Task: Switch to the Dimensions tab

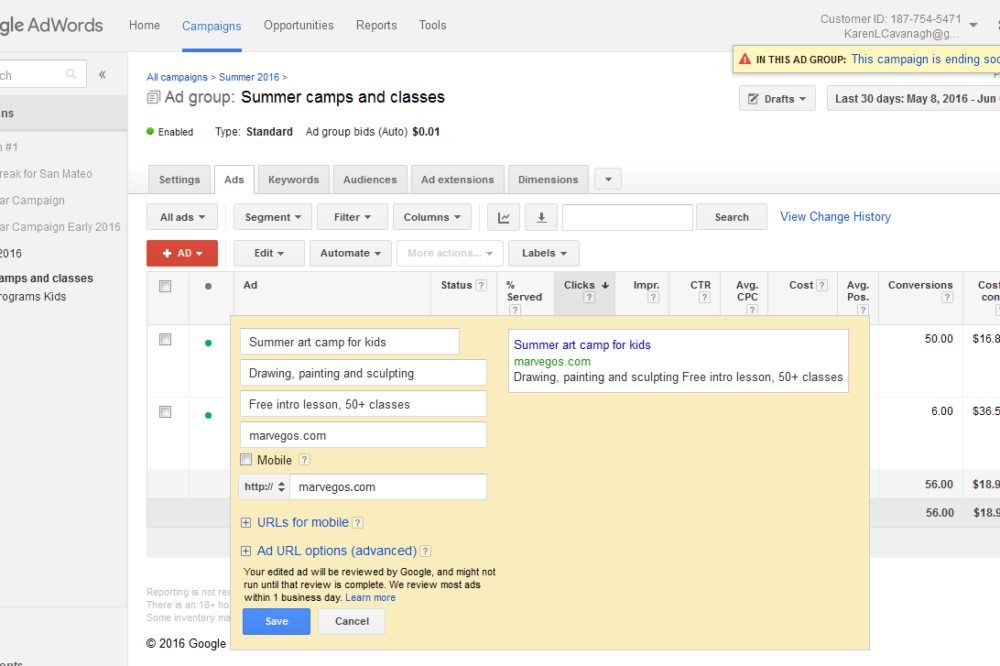Action: click(x=548, y=180)
